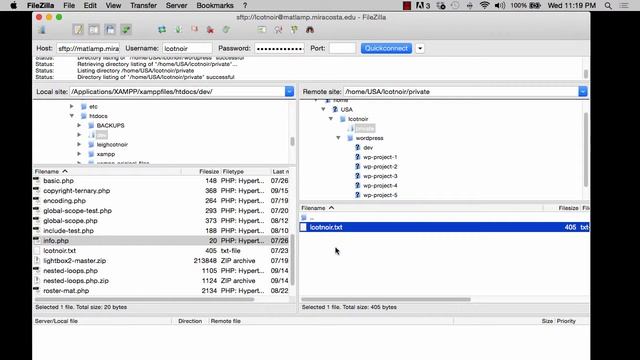The image size is (640, 360).
Task: Click the remote file list horizontal scrollbar
Action: pyautogui.click(x=386, y=299)
